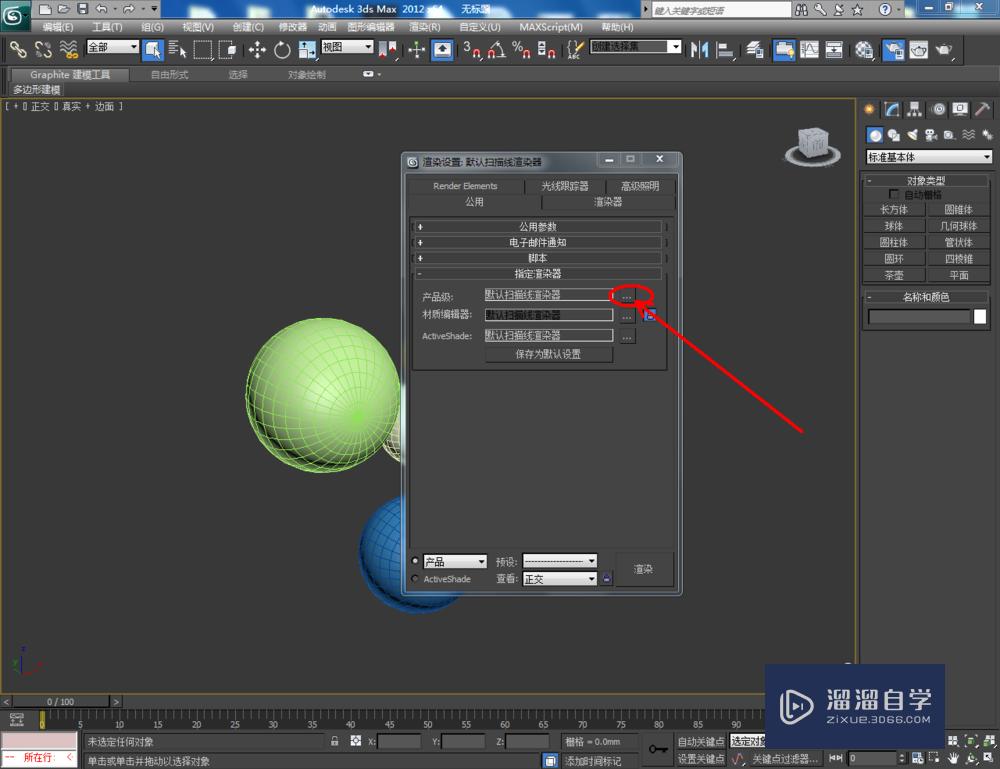Click the 渲染 button in render dialog
This screenshot has width=1000, height=769.
[x=643, y=569]
